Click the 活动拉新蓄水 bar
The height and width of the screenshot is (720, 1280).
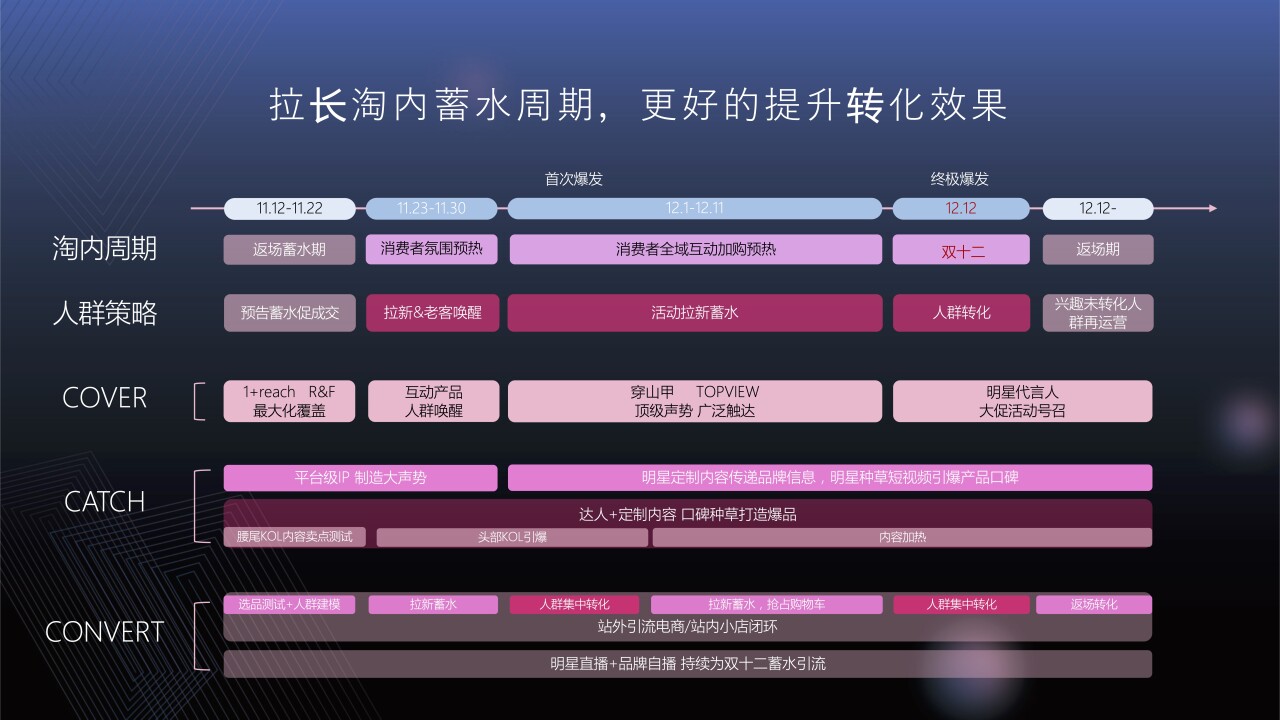tap(695, 313)
